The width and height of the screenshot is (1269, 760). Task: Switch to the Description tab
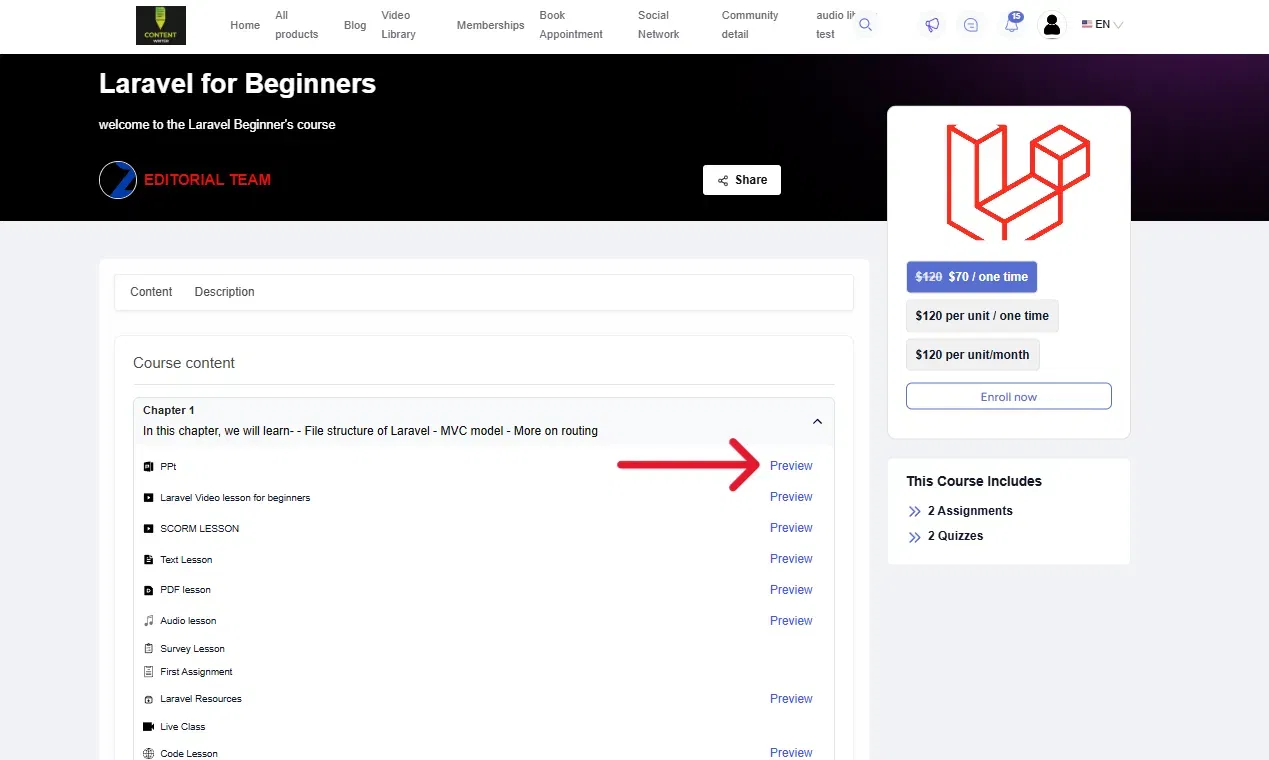click(224, 292)
